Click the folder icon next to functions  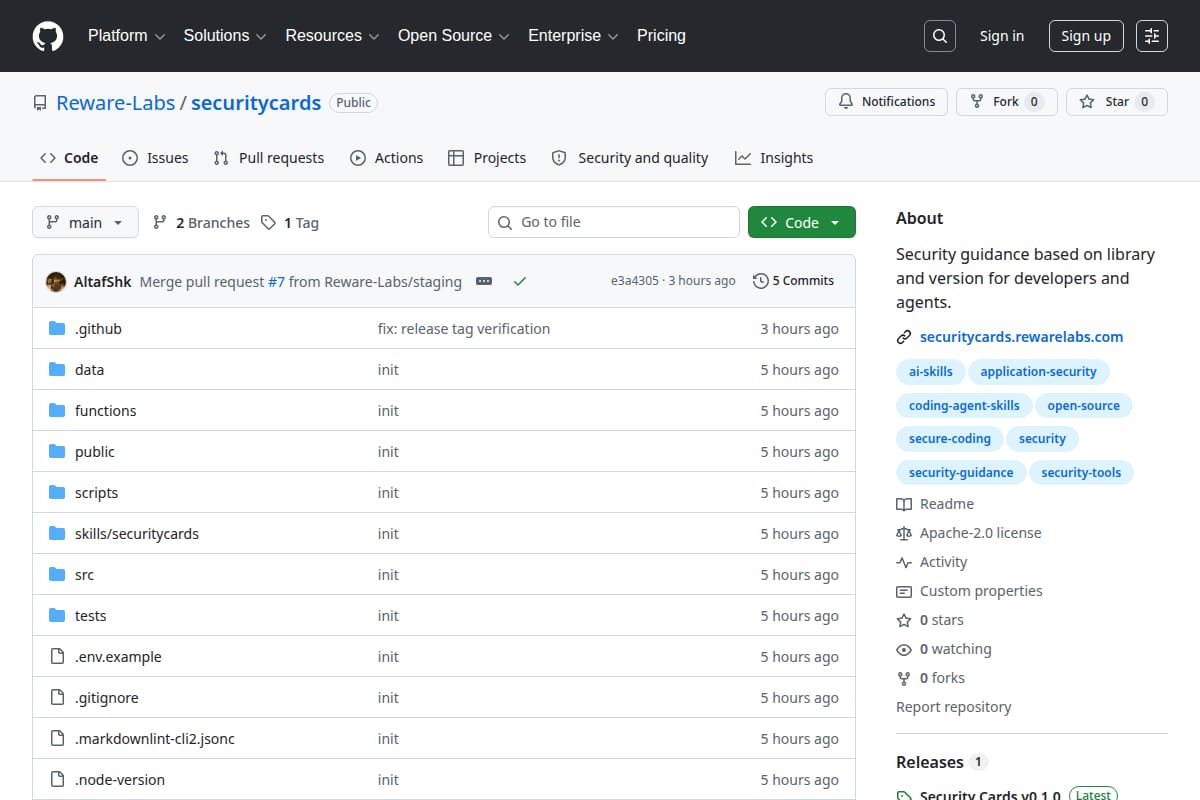click(x=57, y=410)
